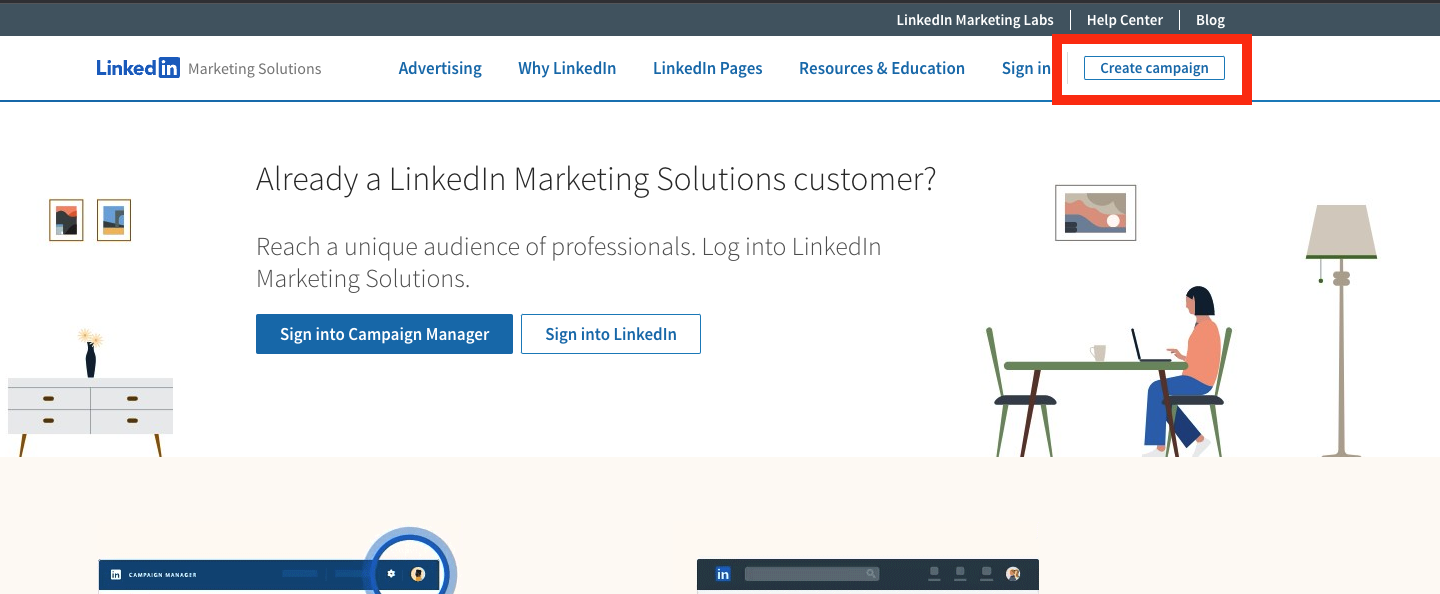Open LinkedIn Marketing Labs link

tap(975, 20)
